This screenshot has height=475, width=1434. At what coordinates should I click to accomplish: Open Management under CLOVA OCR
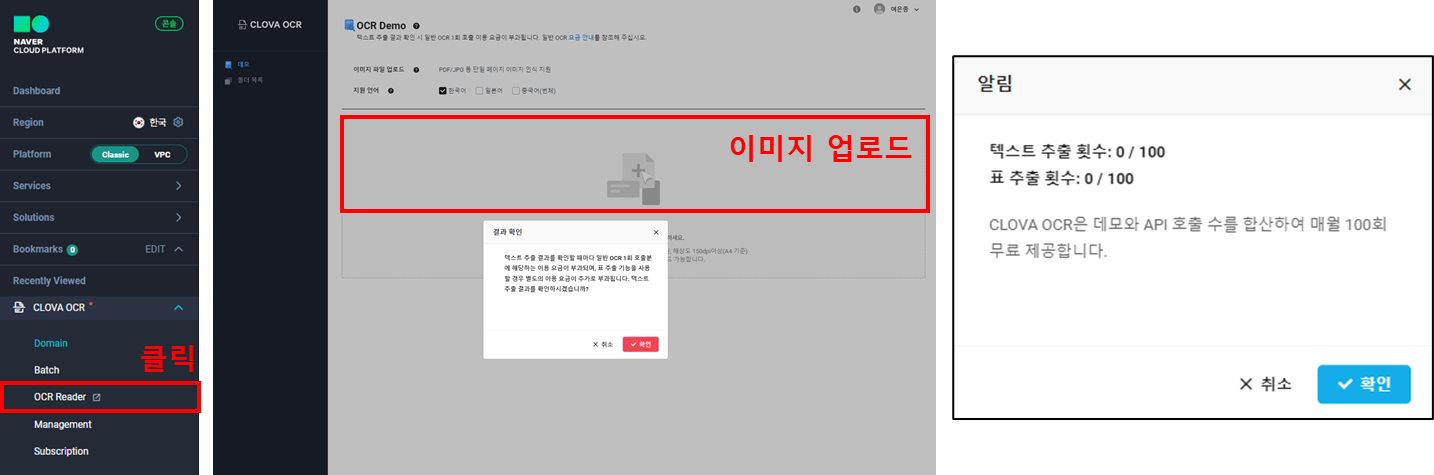point(63,424)
